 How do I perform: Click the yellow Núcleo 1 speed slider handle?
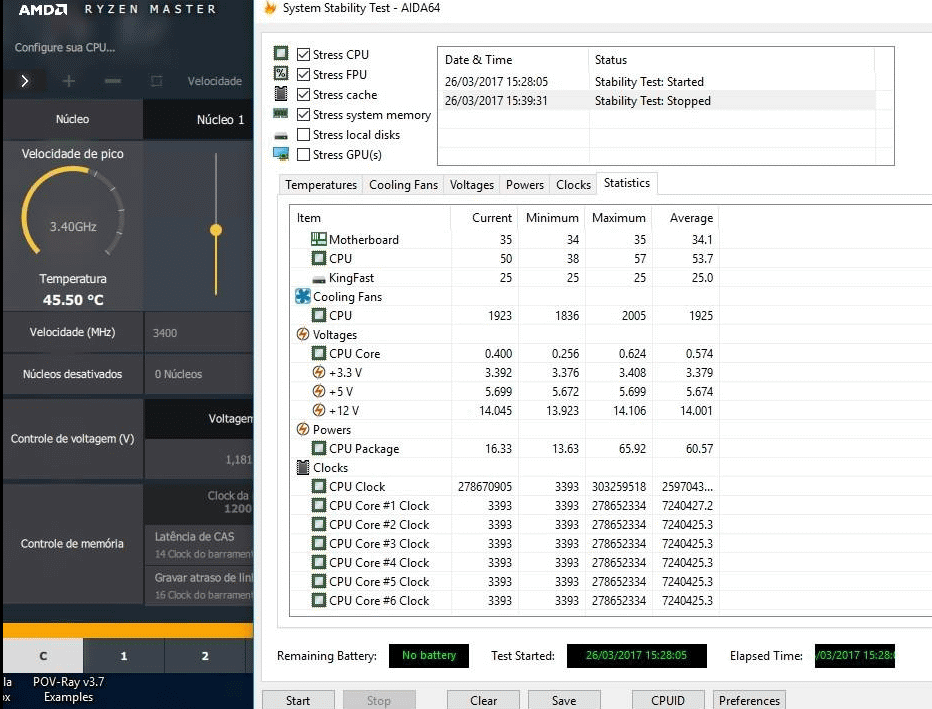coord(216,230)
